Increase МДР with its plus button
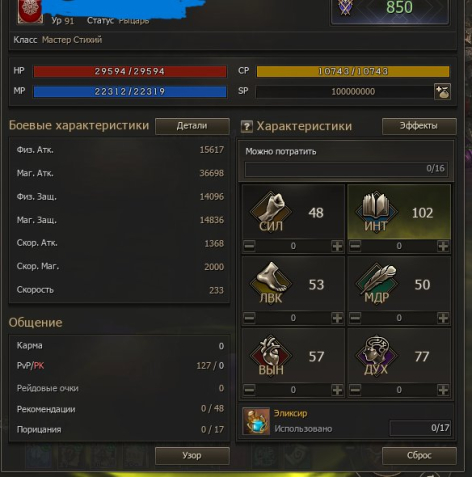 pyautogui.click(x=443, y=318)
